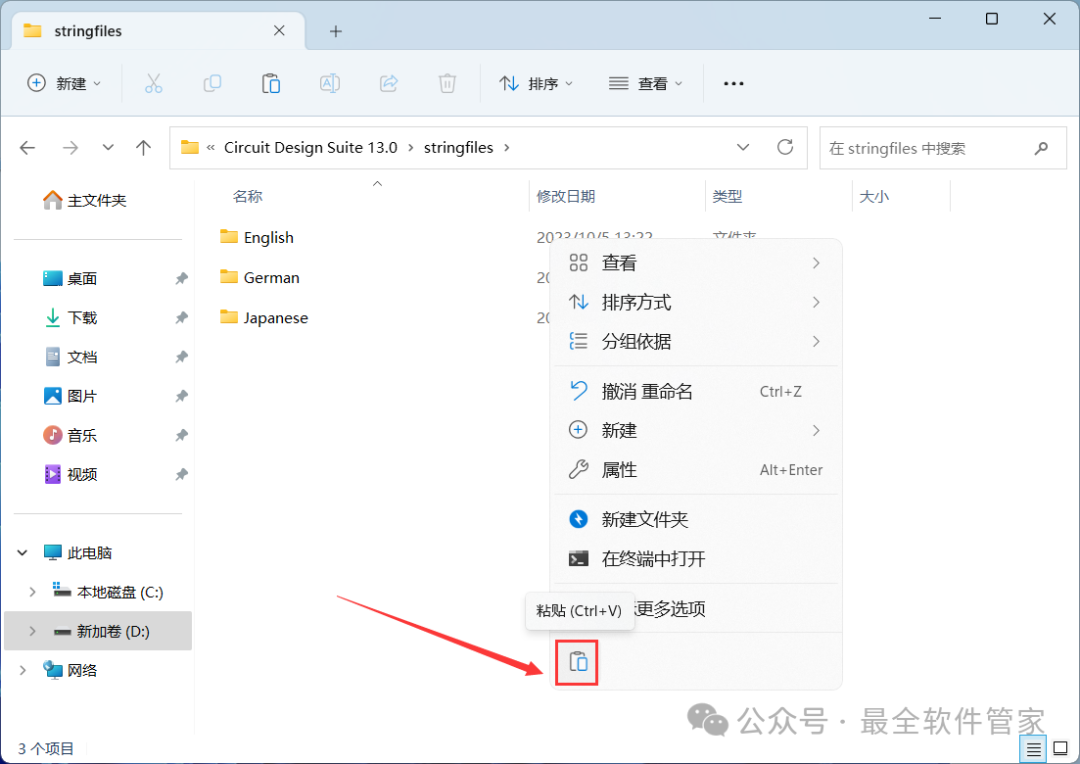Click the Cut scissors icon in toolbar
Image resolution: width=1080 pixels, height=764 pixels.
154,84
